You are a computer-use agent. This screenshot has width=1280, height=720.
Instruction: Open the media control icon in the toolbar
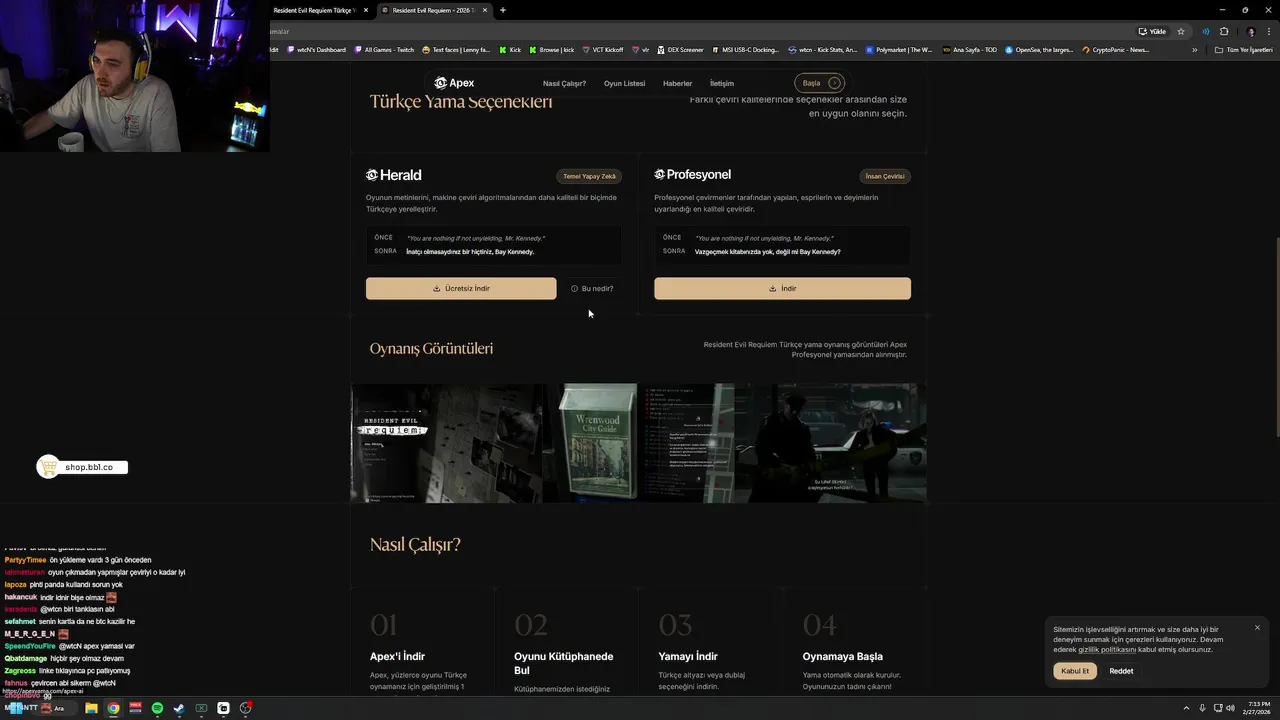pos(1205,31)
